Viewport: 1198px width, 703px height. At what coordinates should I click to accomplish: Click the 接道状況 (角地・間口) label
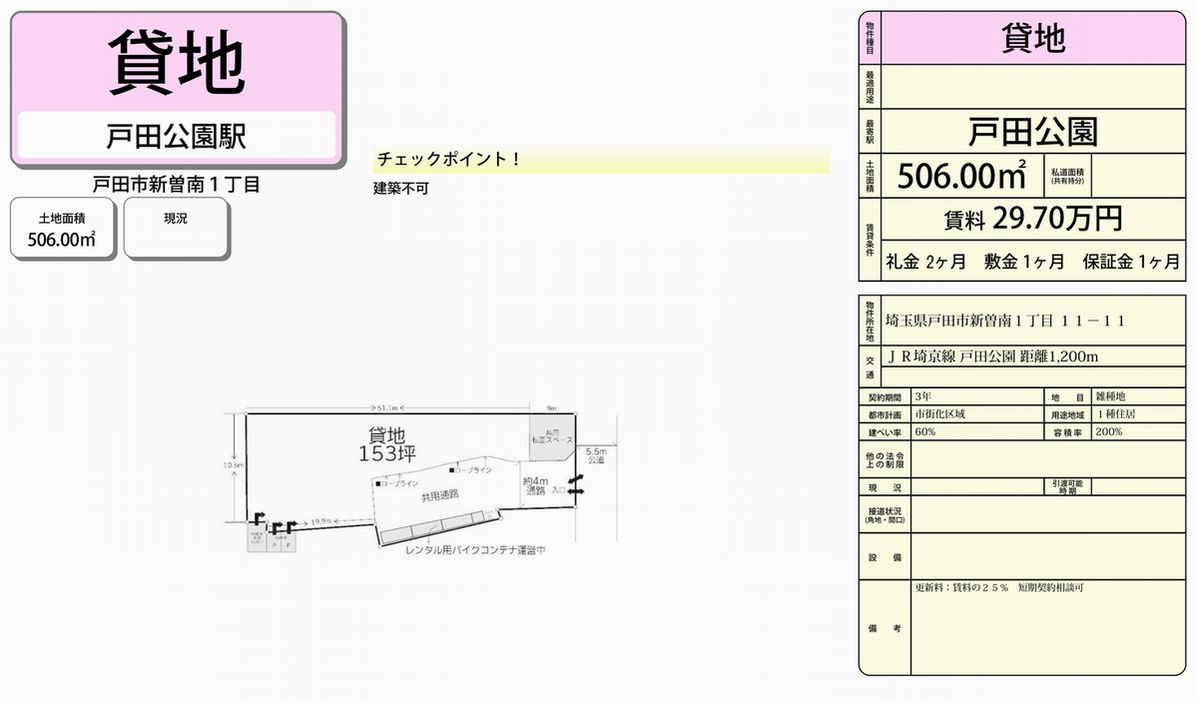coord(885,515)
